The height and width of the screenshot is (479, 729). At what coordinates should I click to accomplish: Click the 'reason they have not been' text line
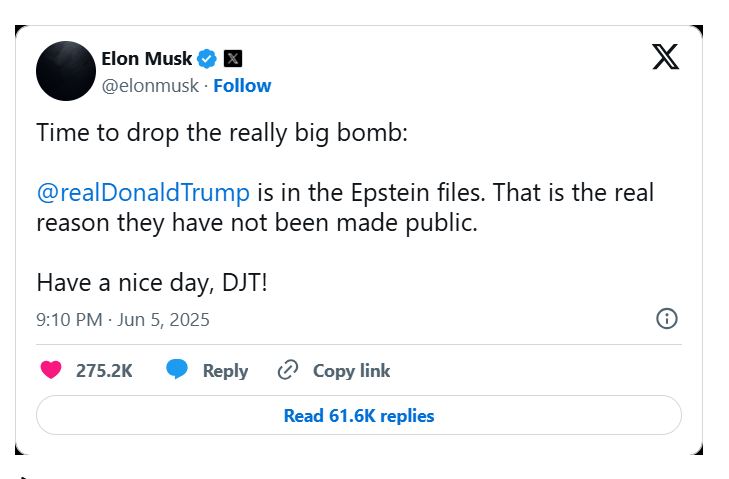click(257, 222)
